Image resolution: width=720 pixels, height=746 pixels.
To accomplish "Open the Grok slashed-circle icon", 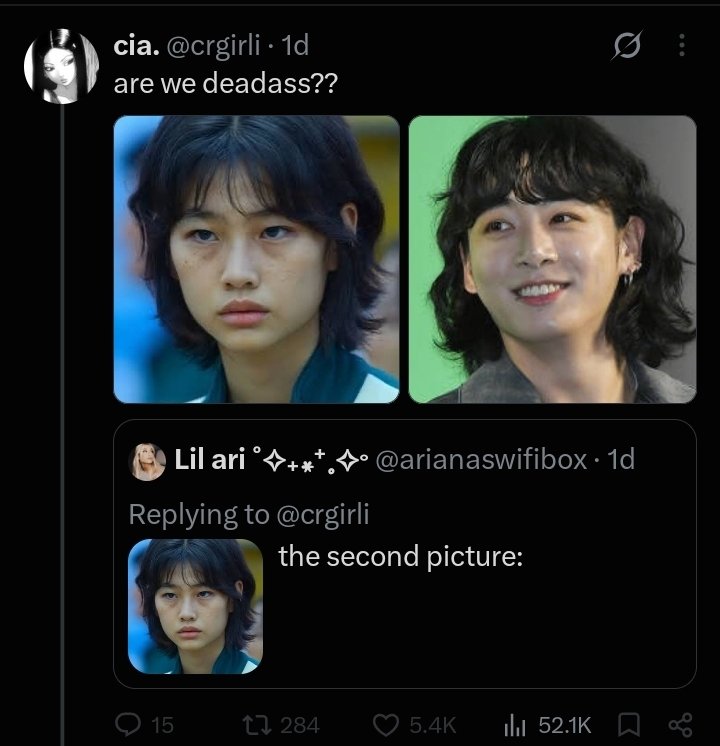I will pyautogui.click(x=627, y=46).
